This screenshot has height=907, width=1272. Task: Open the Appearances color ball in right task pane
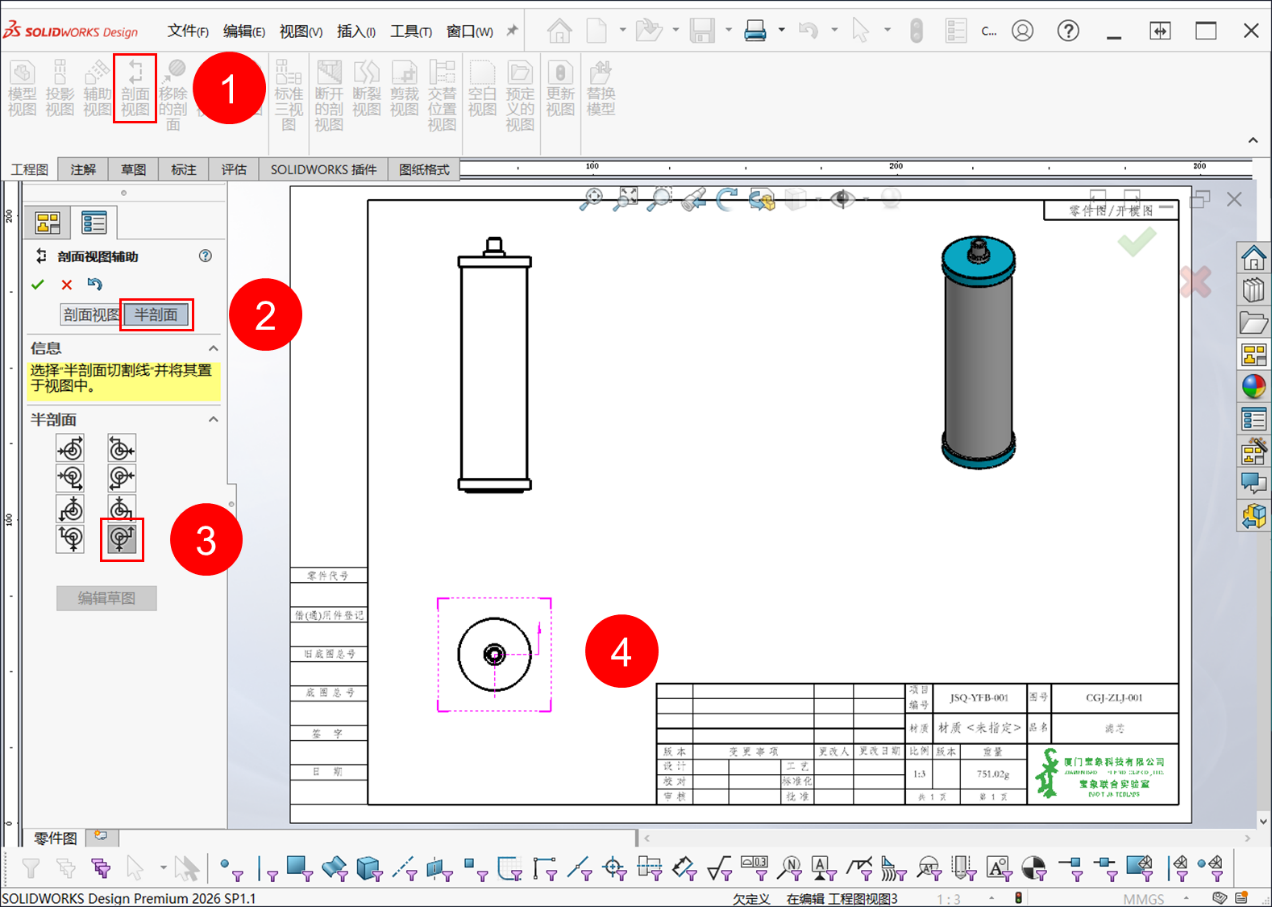[x=1253, y=386]
